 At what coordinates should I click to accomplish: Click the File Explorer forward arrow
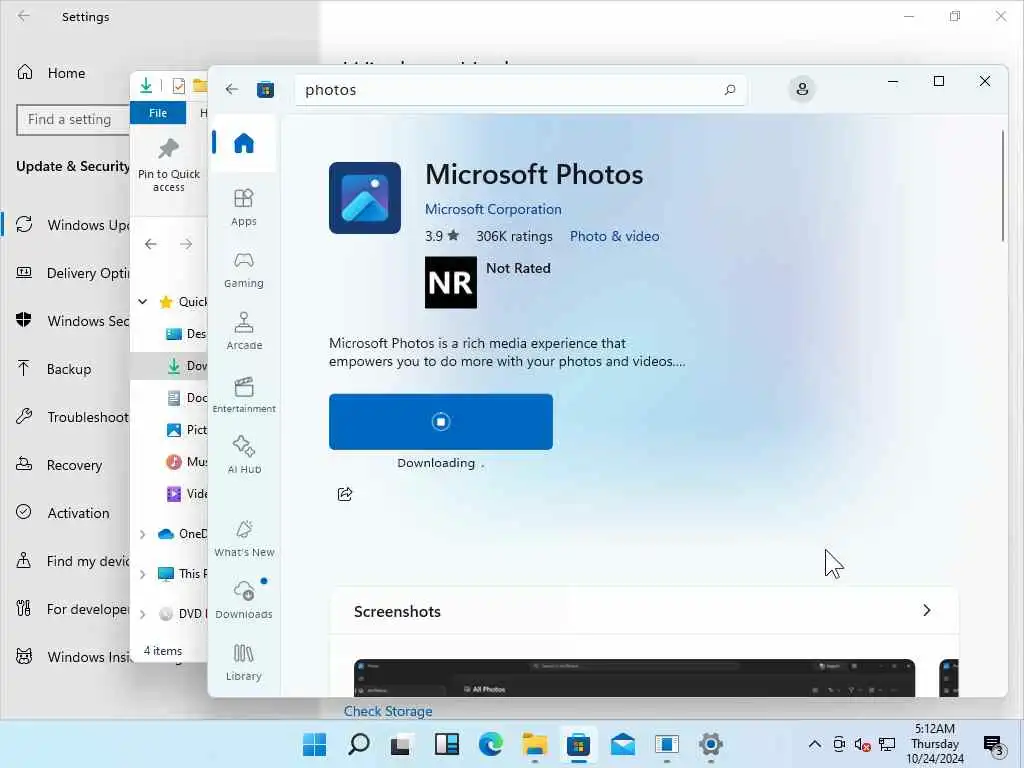click(186, 244)
